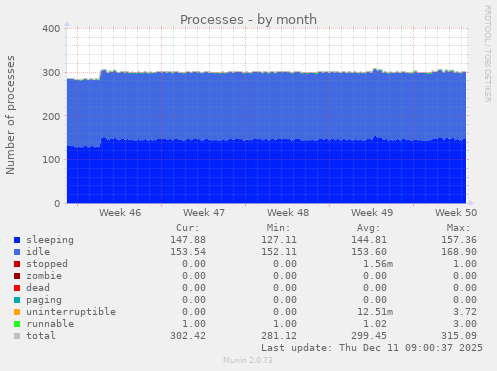
Task: Select the 'stopped' legend label
Action: [x=47, y=264]
